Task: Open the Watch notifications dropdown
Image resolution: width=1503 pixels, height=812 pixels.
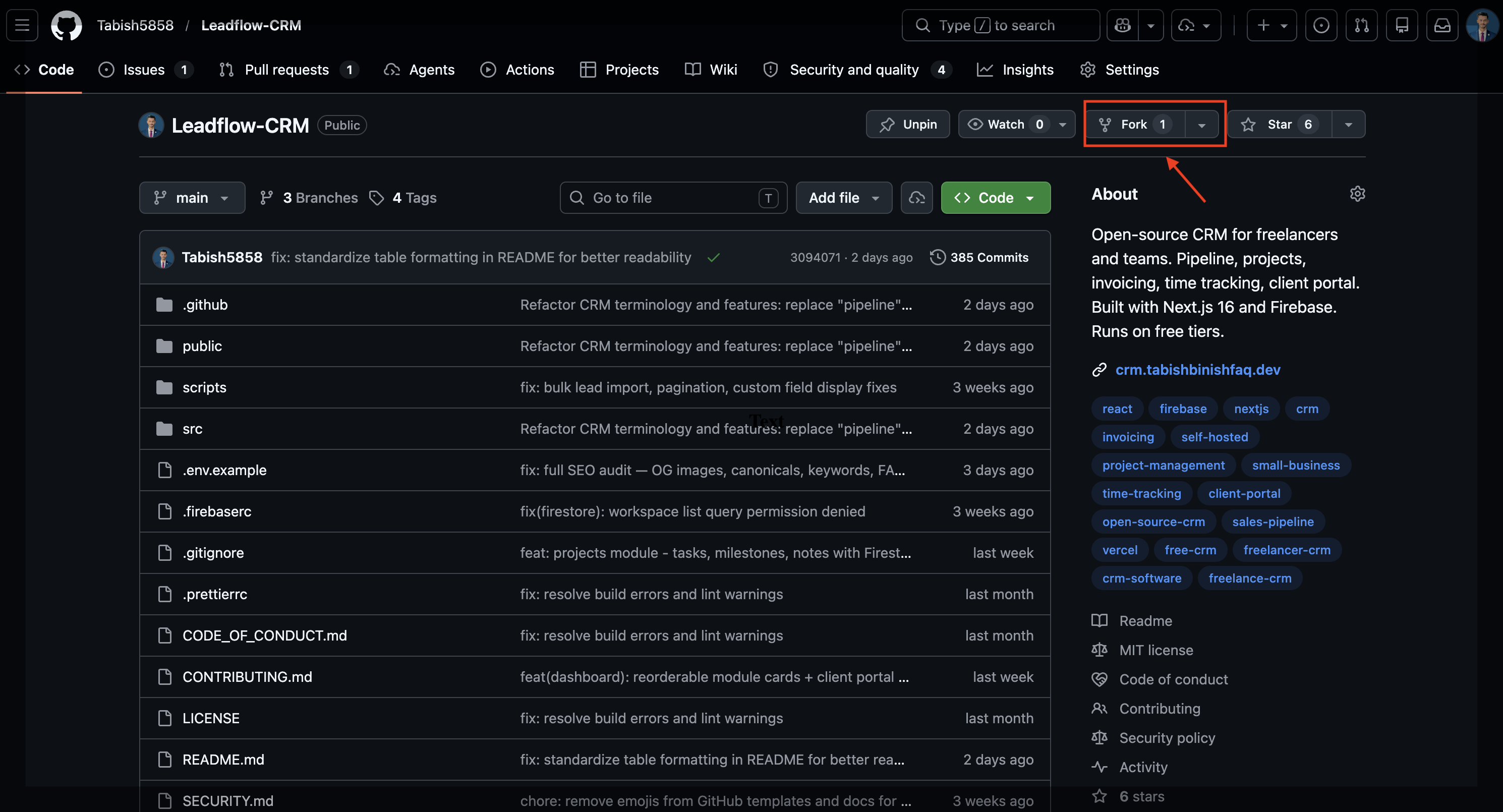Action: pyautogui.click(x=1016, y=124)
